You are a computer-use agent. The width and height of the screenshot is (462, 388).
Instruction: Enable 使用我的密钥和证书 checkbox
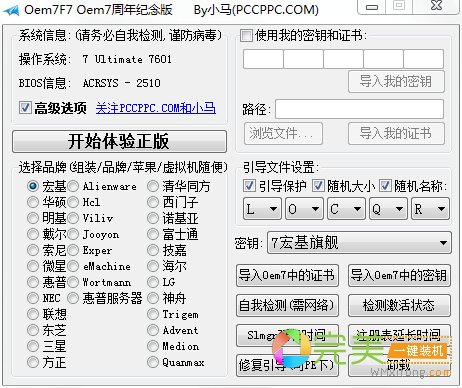coord(246,35)
